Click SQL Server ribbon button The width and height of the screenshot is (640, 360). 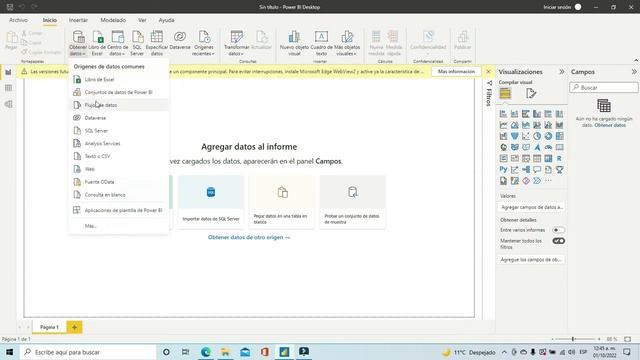pos(137,43)
